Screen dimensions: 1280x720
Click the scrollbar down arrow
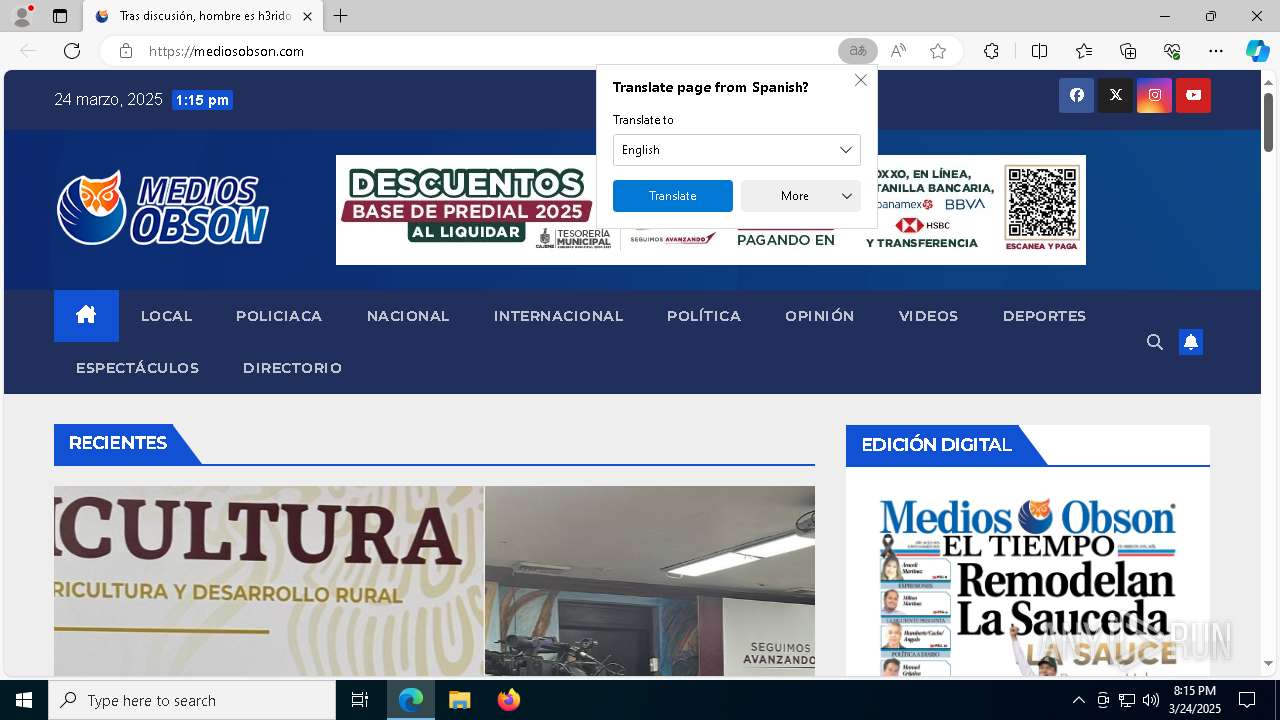[1268, 663]
